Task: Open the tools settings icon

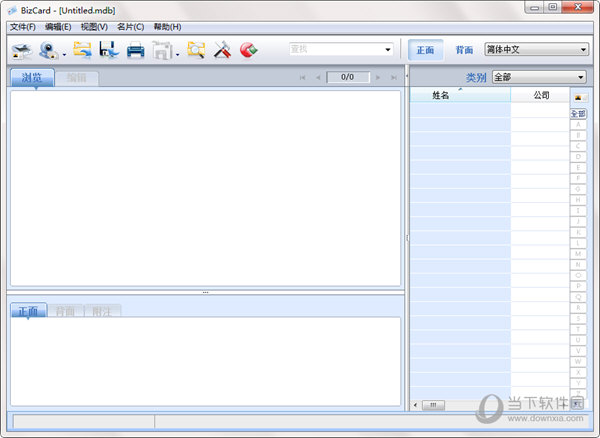Action: coord(222,50)
